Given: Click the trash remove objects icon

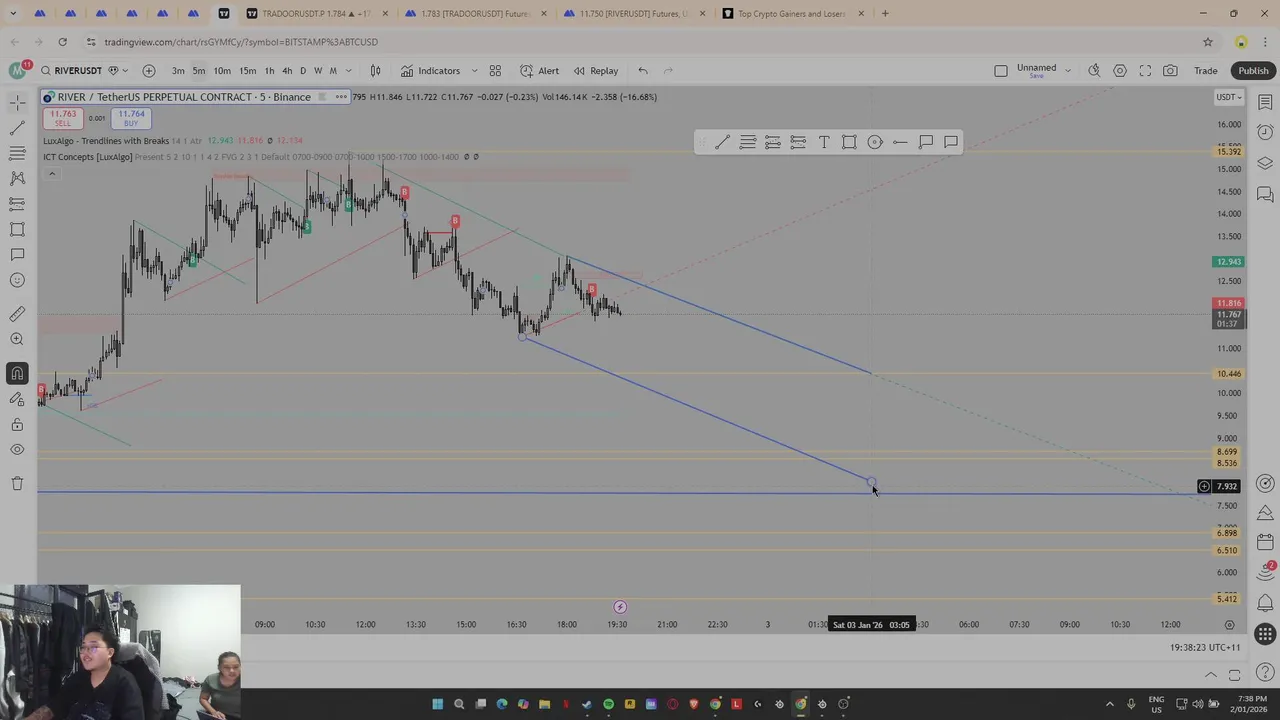Looking at the screenshot, I should tap(17, 484).
